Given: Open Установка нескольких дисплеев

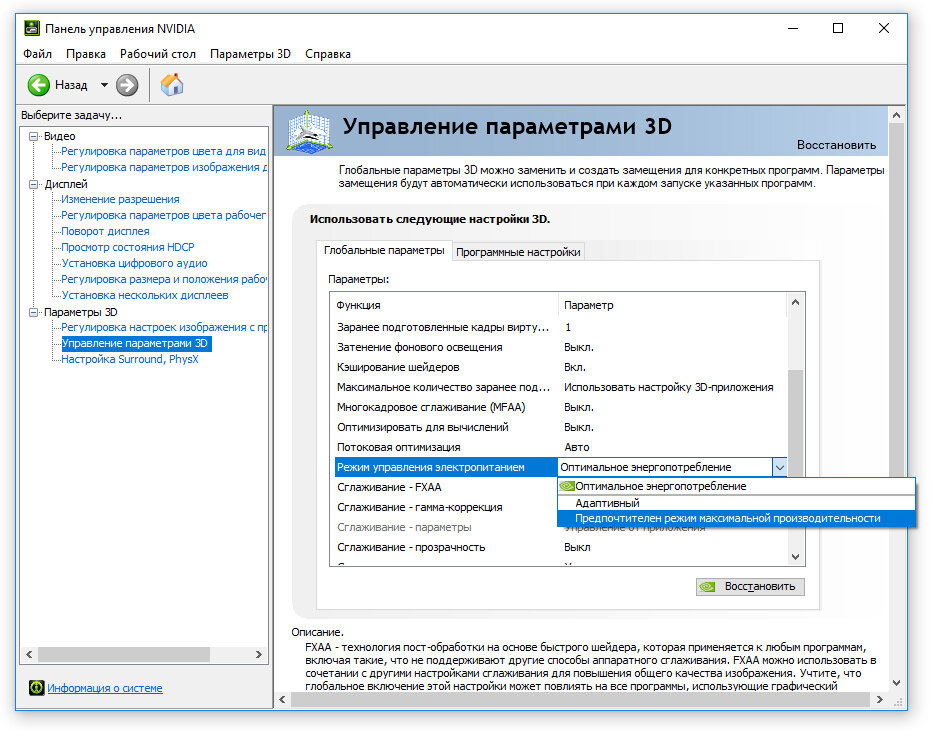Looking at the screenshot, I should pos(145,296).
